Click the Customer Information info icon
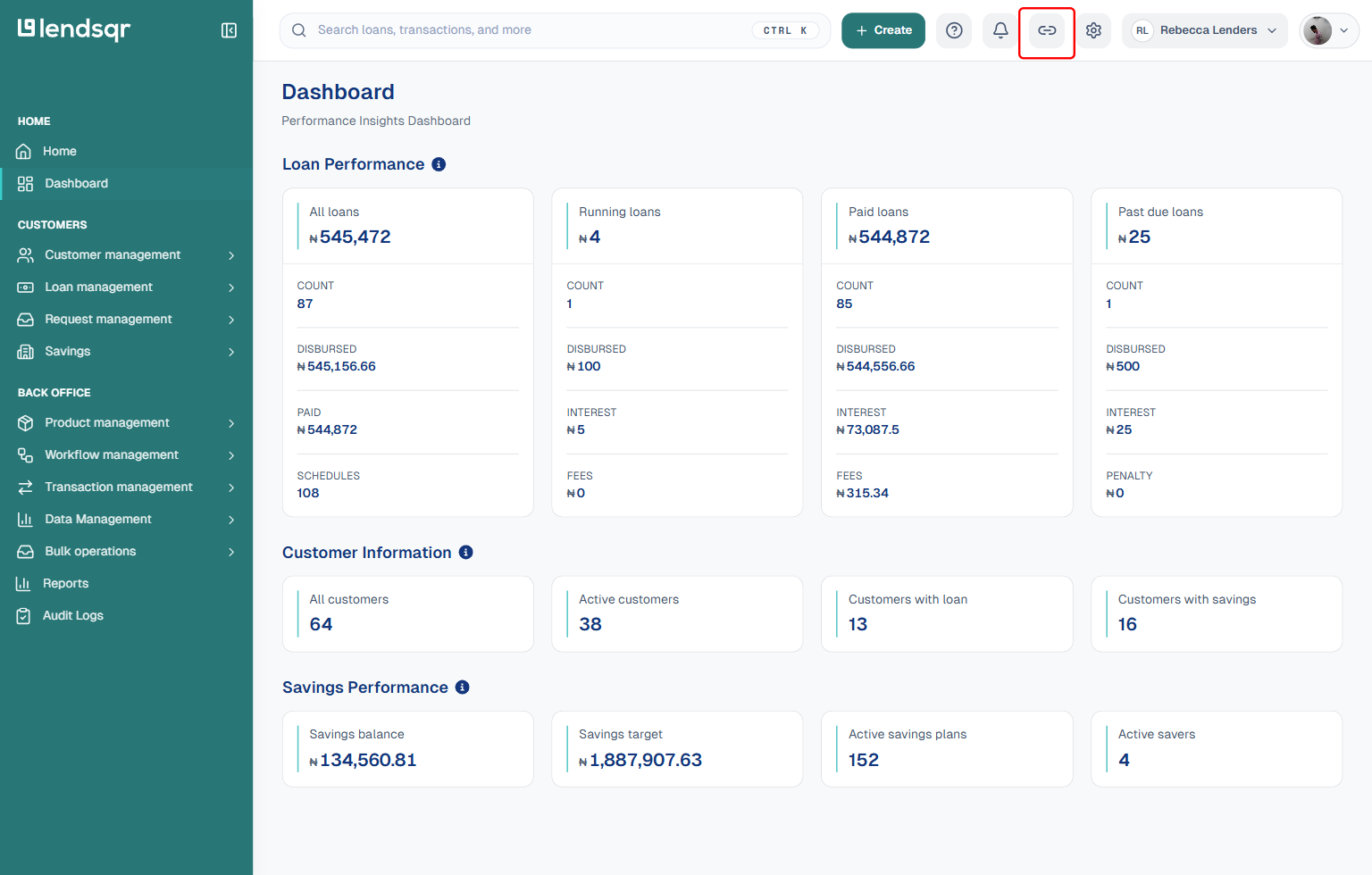The image size is (1372, 875). [466, 553]
